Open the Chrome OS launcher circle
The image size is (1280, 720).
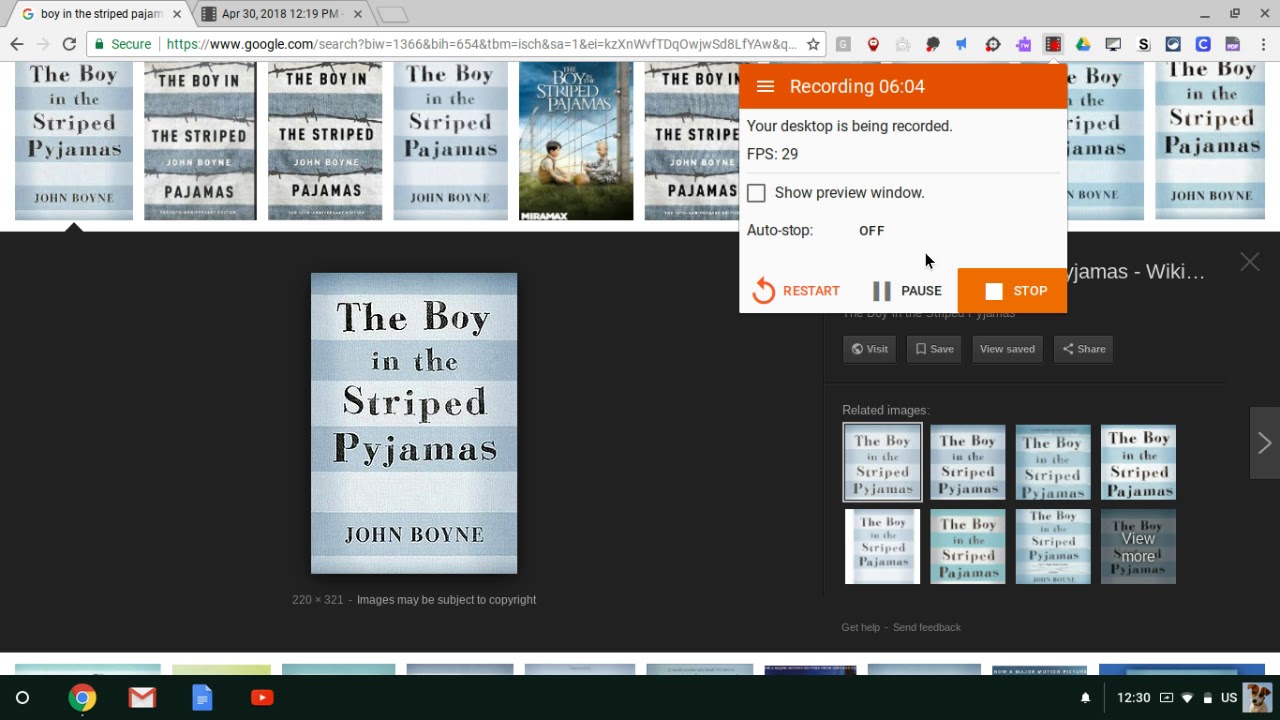click(22, 698)
